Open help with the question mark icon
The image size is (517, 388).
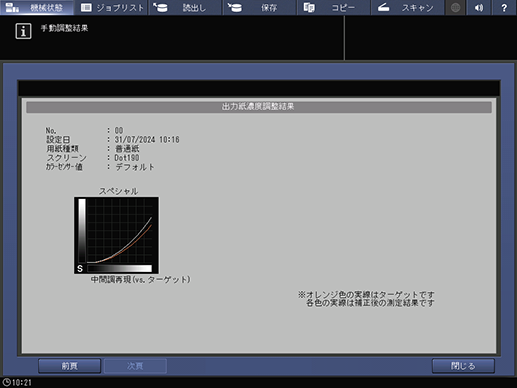(x=504, y=7)
